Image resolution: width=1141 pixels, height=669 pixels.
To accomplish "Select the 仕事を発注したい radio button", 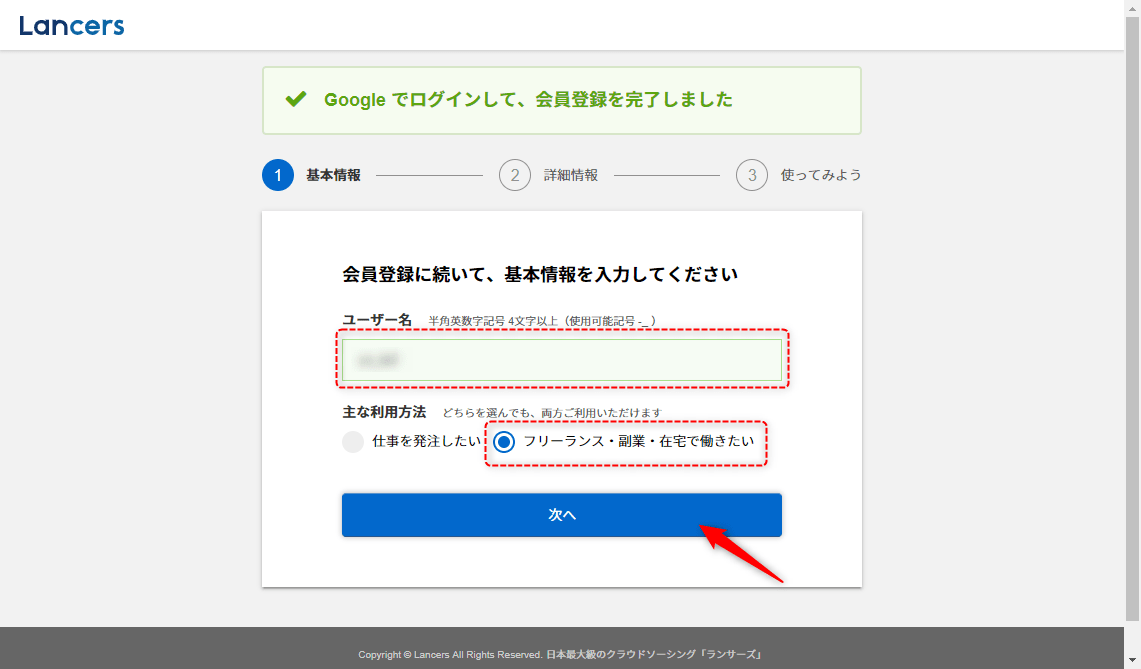I will coord(353,442).
